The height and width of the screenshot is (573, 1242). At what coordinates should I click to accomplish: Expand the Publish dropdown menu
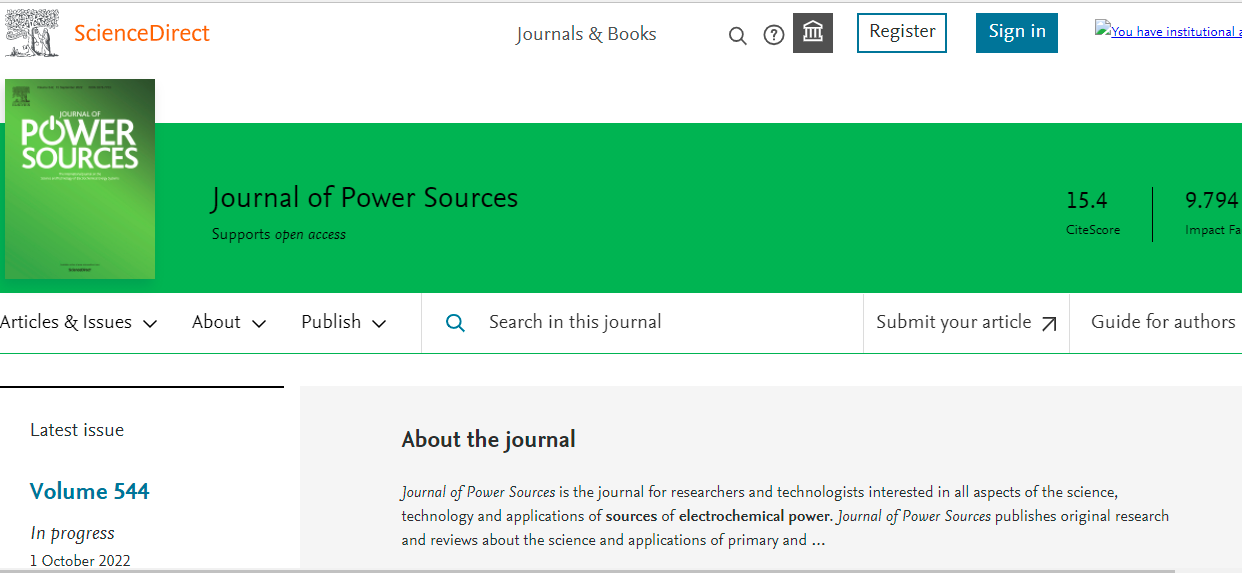[343, 322]
